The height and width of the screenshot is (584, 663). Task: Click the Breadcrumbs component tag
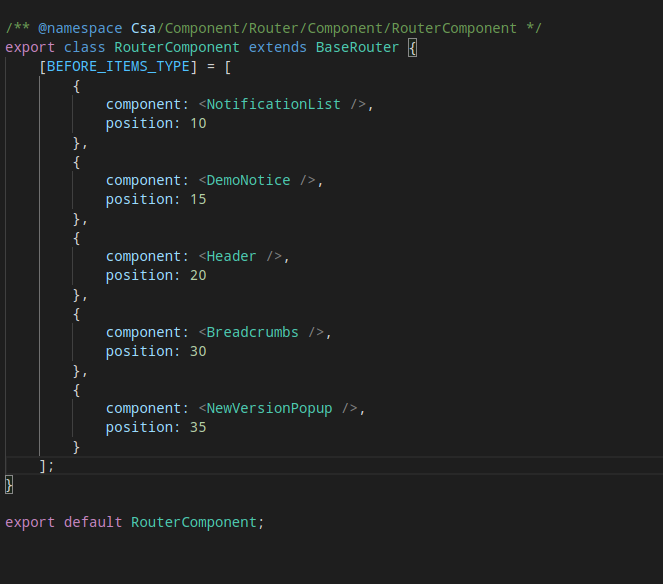(x=252, y=332)
